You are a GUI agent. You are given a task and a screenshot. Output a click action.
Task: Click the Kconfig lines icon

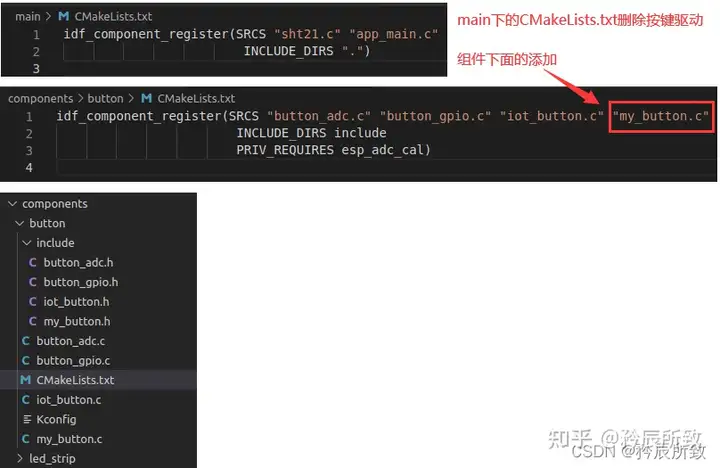(27, 419)
